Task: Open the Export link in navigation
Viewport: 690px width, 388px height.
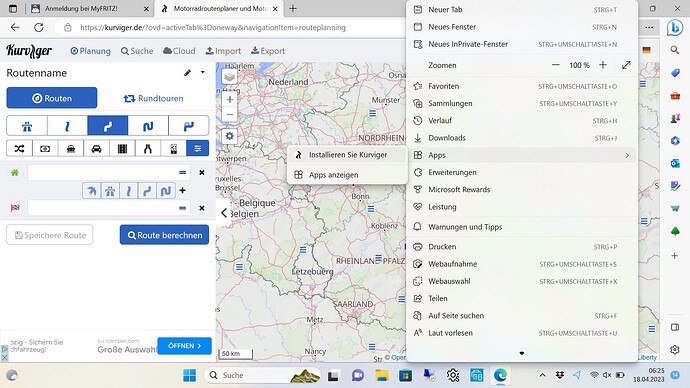Action: [268, 51]
